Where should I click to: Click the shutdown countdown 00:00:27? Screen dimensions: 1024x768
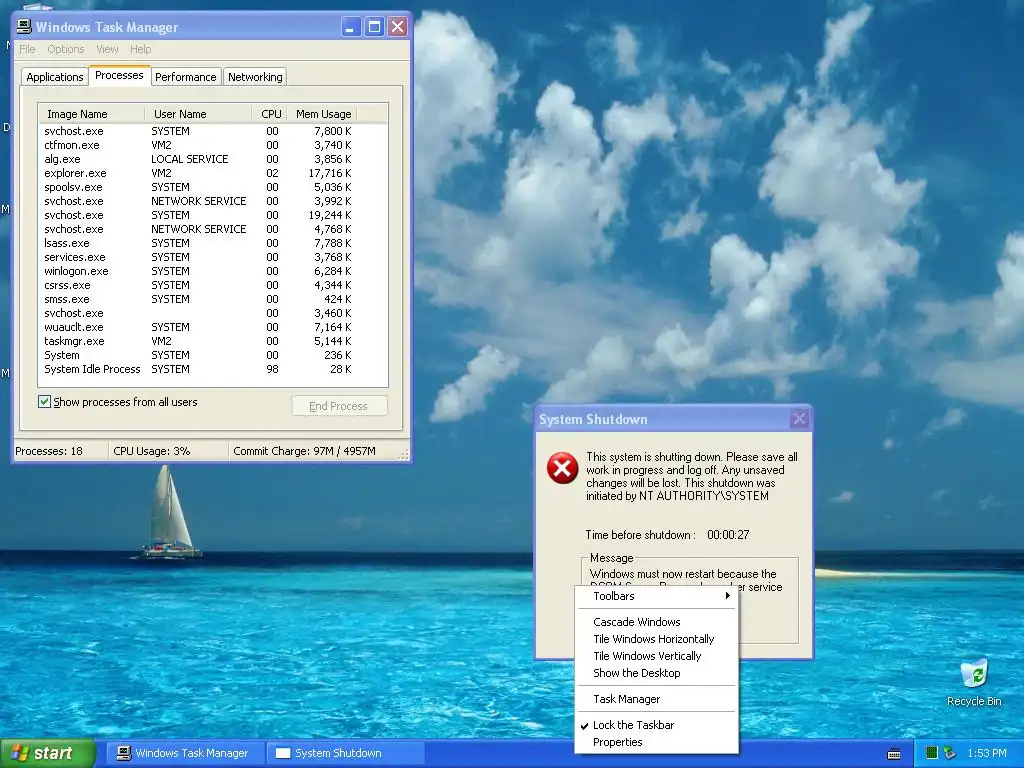(728, 535)
